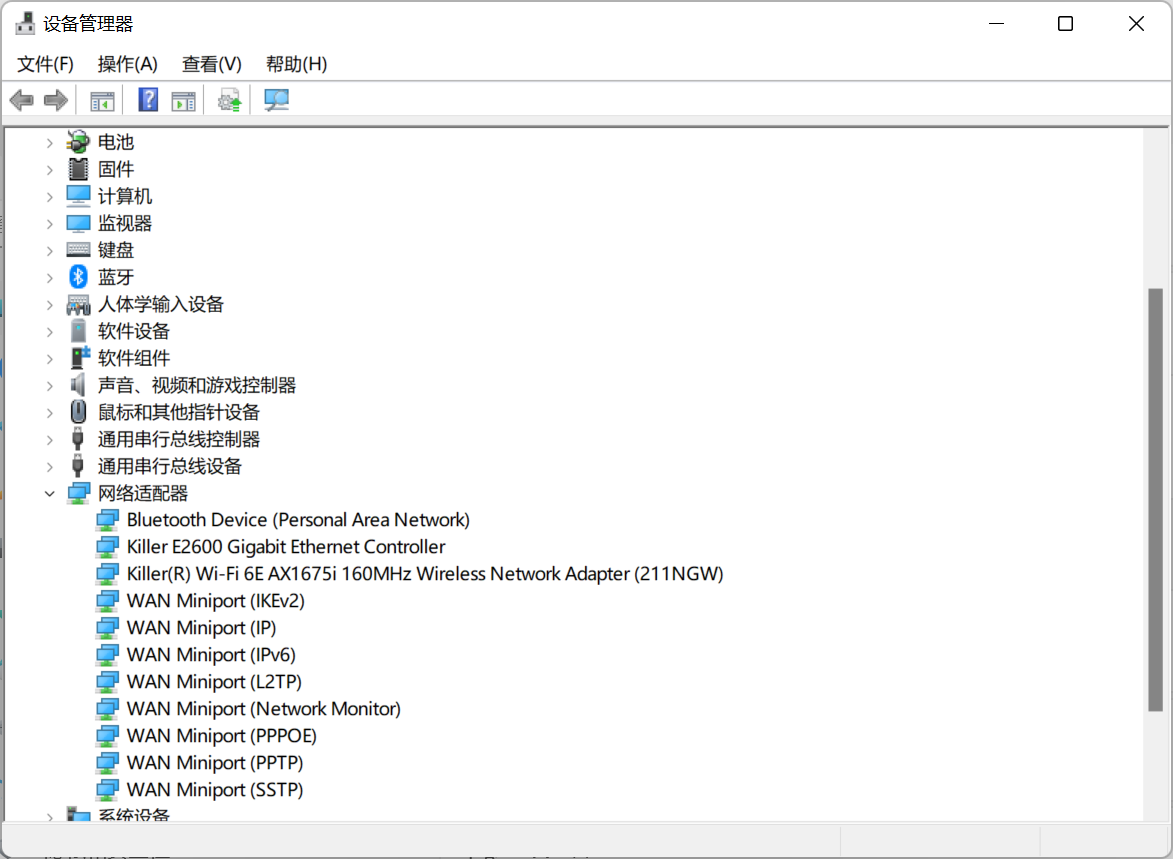
Task: Click the Bluetooth Device adapter icon
Action: tap(107, 520)
